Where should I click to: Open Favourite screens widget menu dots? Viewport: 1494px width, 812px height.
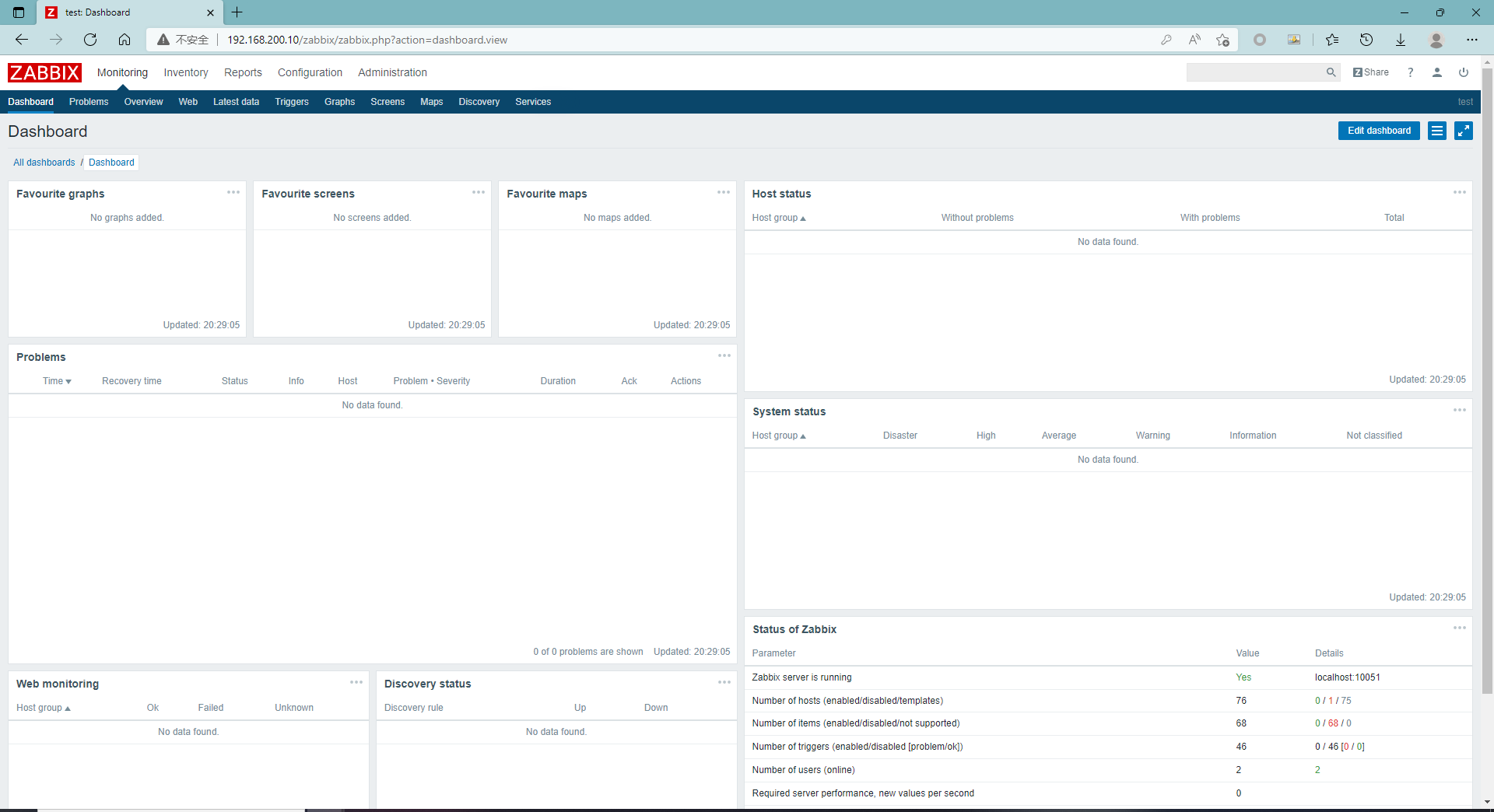479,192
